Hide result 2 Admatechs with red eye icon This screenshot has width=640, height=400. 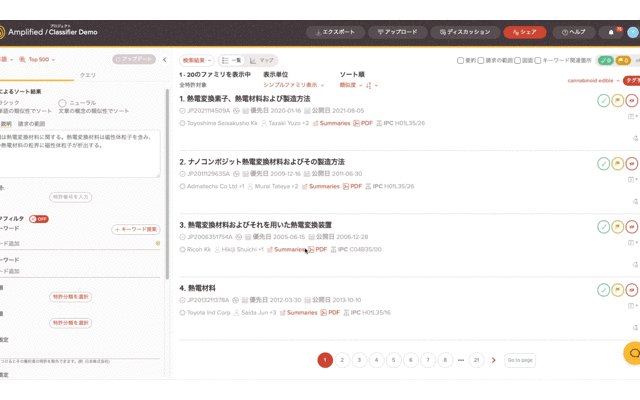[631, 164]
